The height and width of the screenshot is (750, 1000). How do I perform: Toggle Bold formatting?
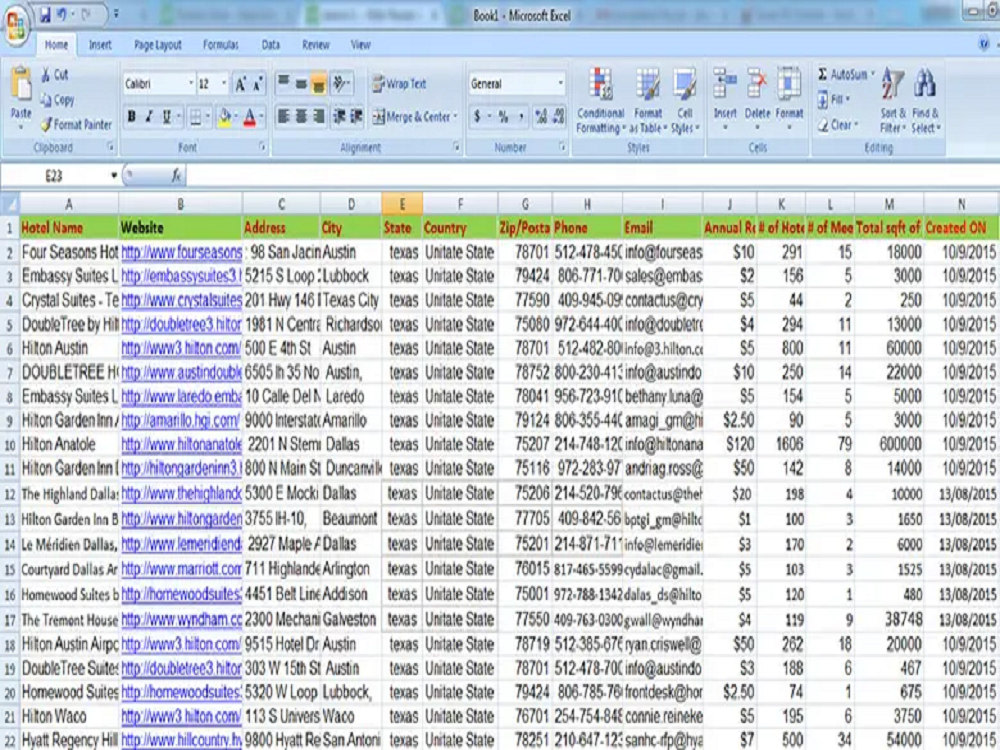coord(132,117)
